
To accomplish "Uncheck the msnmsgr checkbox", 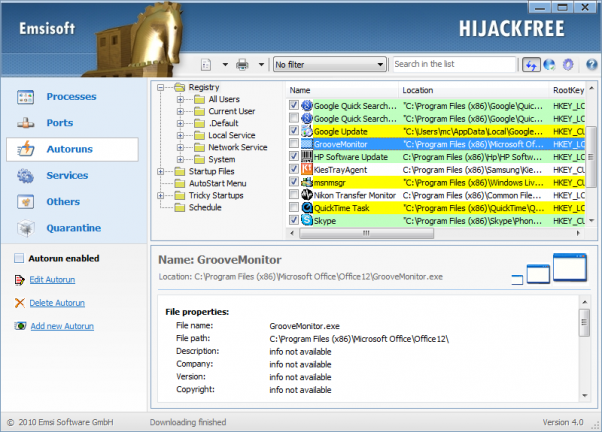I will (294, 181).
